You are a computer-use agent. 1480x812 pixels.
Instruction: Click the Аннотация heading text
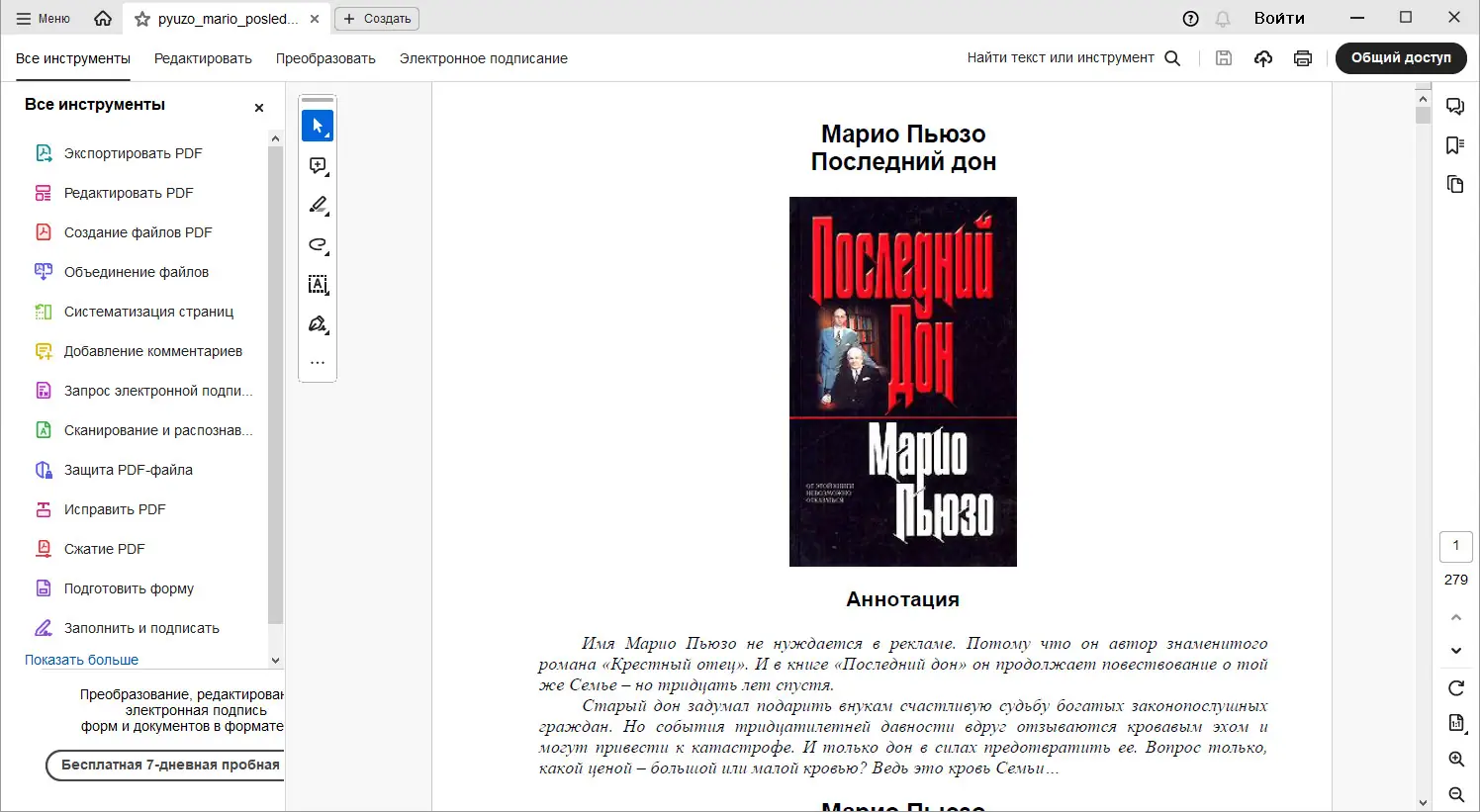[903, 599]
